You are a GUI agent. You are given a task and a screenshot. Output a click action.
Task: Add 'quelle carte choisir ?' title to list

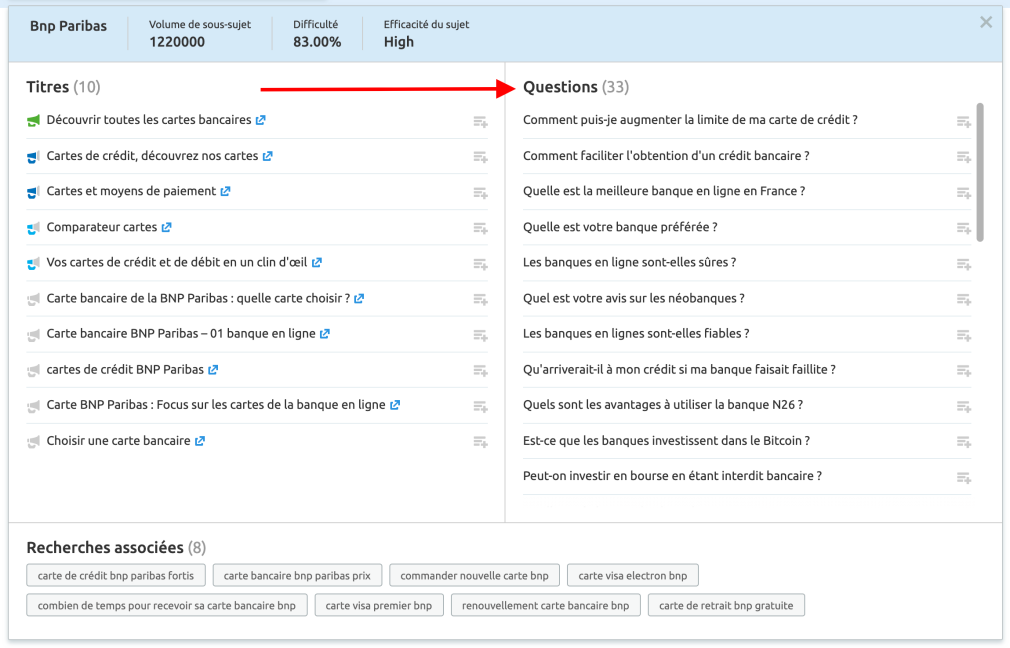coord(481,300)
